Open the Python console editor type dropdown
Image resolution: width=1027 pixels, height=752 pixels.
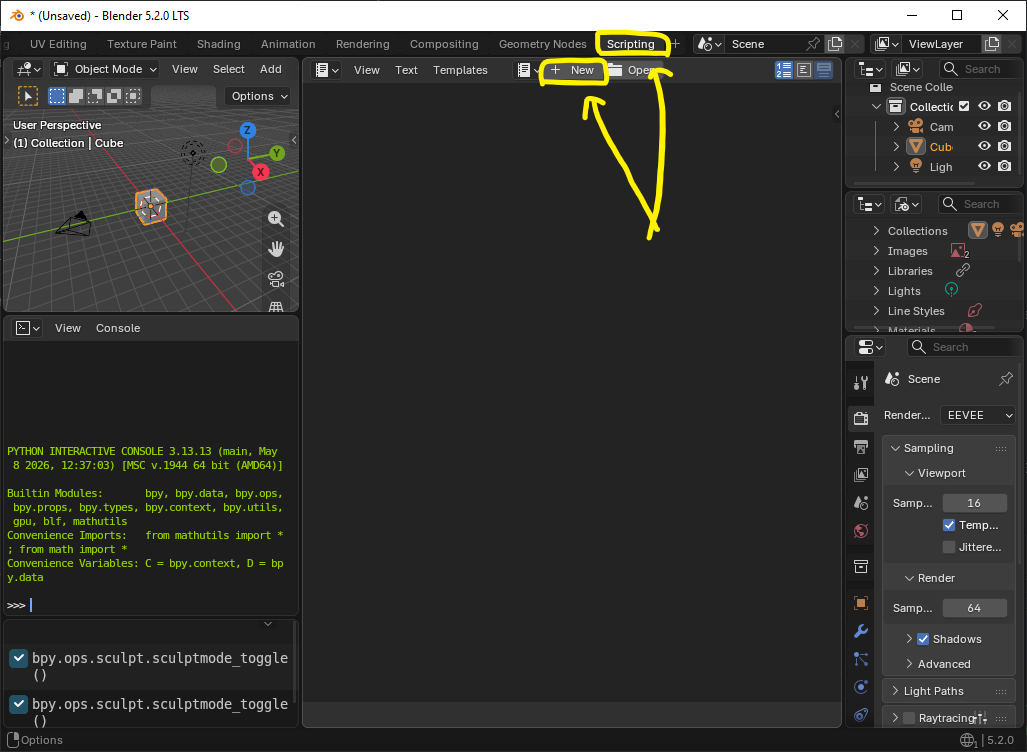tap(28, 328)
